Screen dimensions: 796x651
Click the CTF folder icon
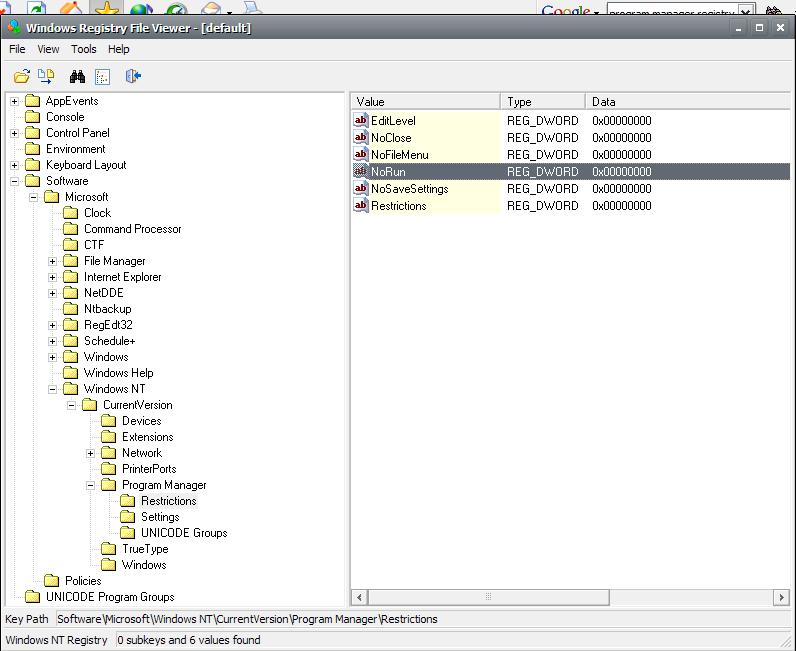[x=71, y=245]
